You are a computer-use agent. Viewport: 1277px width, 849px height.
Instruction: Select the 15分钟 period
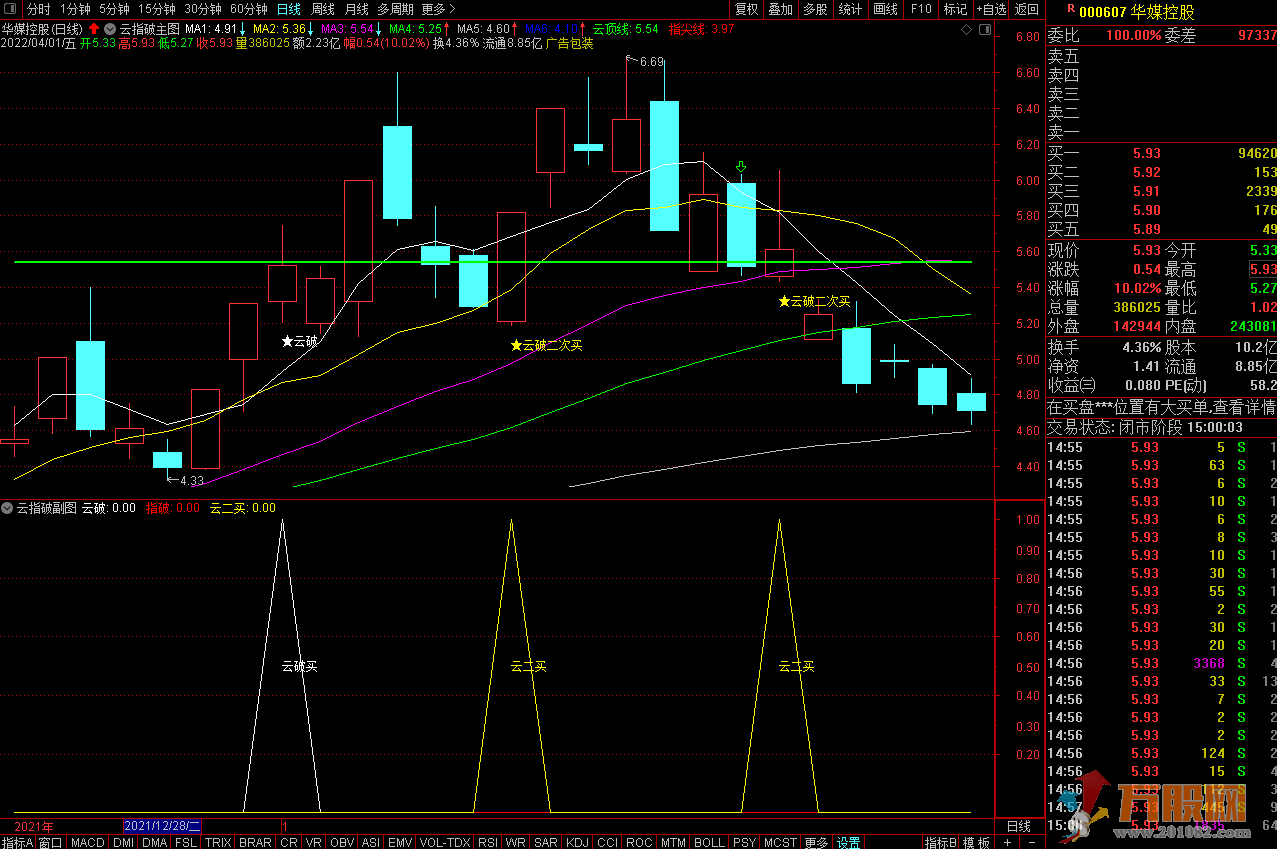(157, 9)
